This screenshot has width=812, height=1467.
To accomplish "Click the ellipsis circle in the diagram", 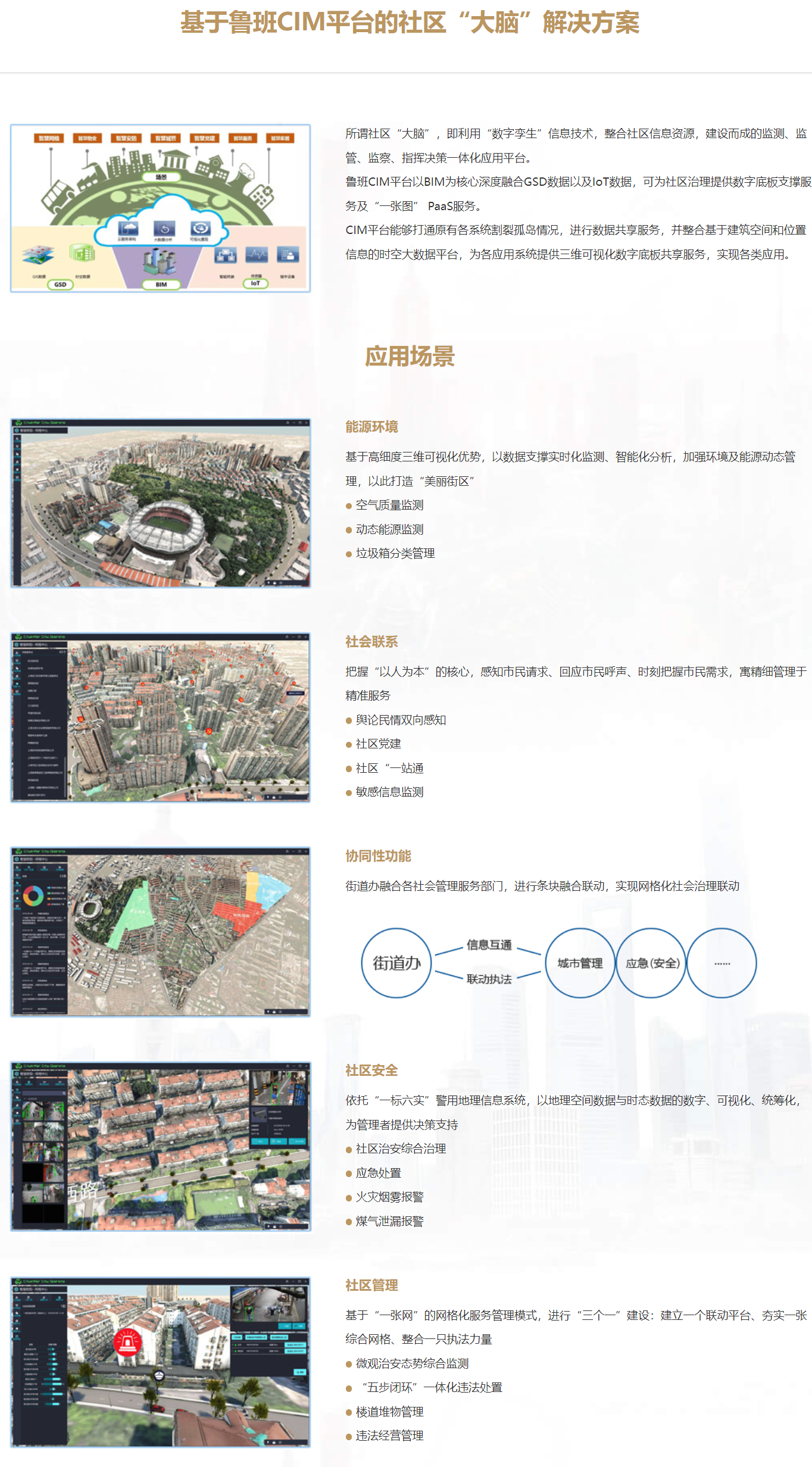I will [x=722, y=963].
